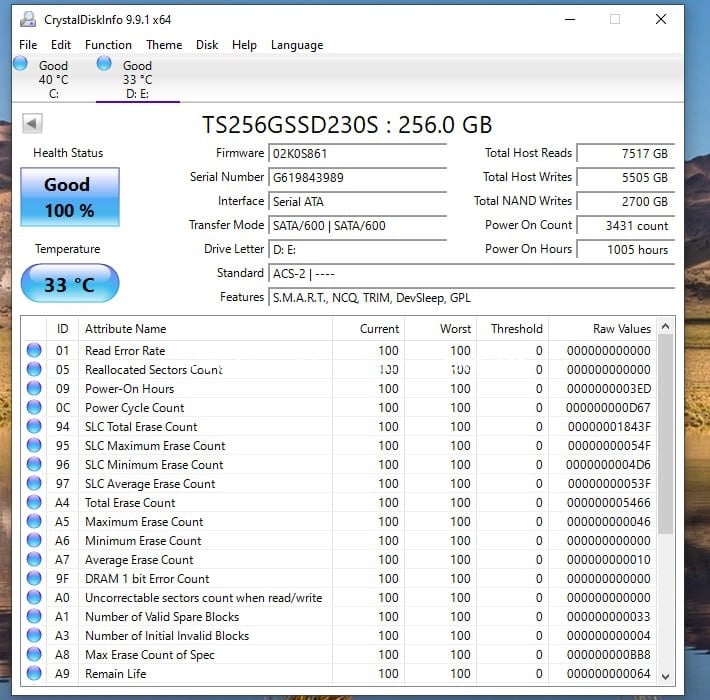Click status icon for DRAM 1 bit Error Count
This screenshot has width=710, height=700.
coord(34,578)
